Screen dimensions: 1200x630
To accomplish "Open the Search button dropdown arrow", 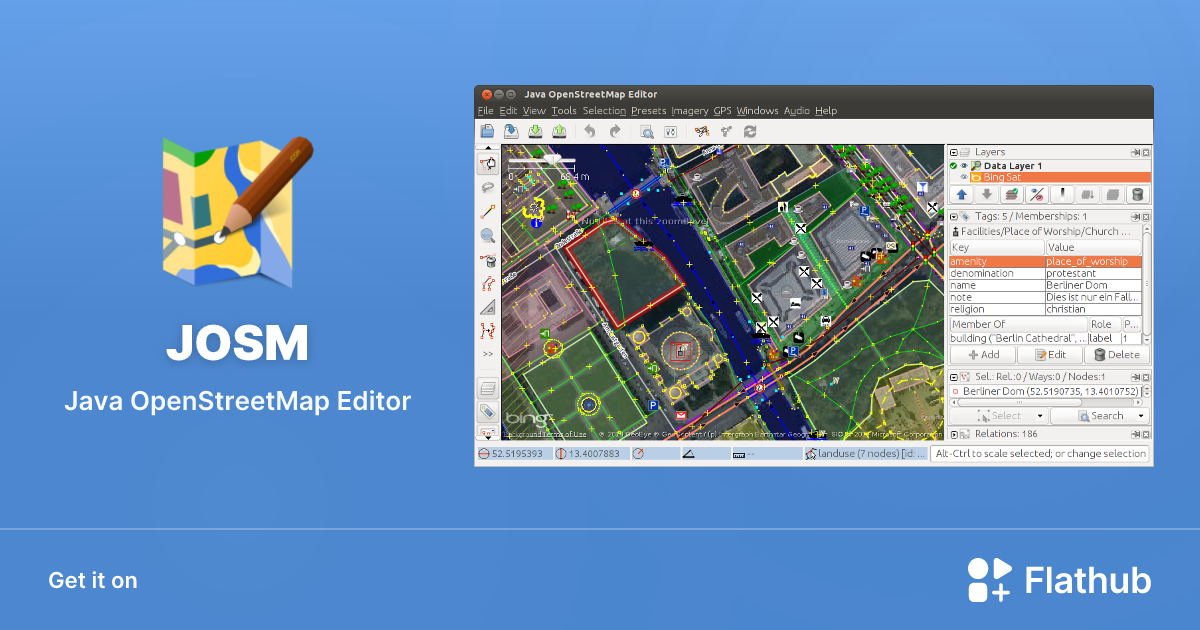I will click(1141, 416).
